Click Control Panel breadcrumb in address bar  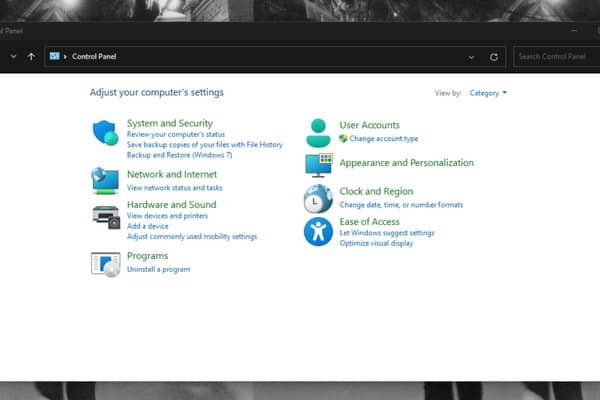point(94,57)
